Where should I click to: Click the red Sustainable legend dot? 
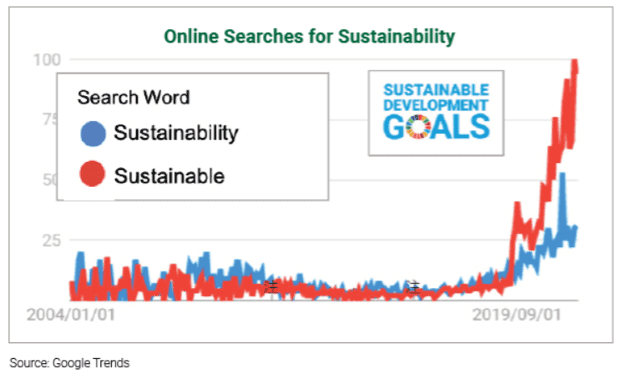(x=92, y=174)
